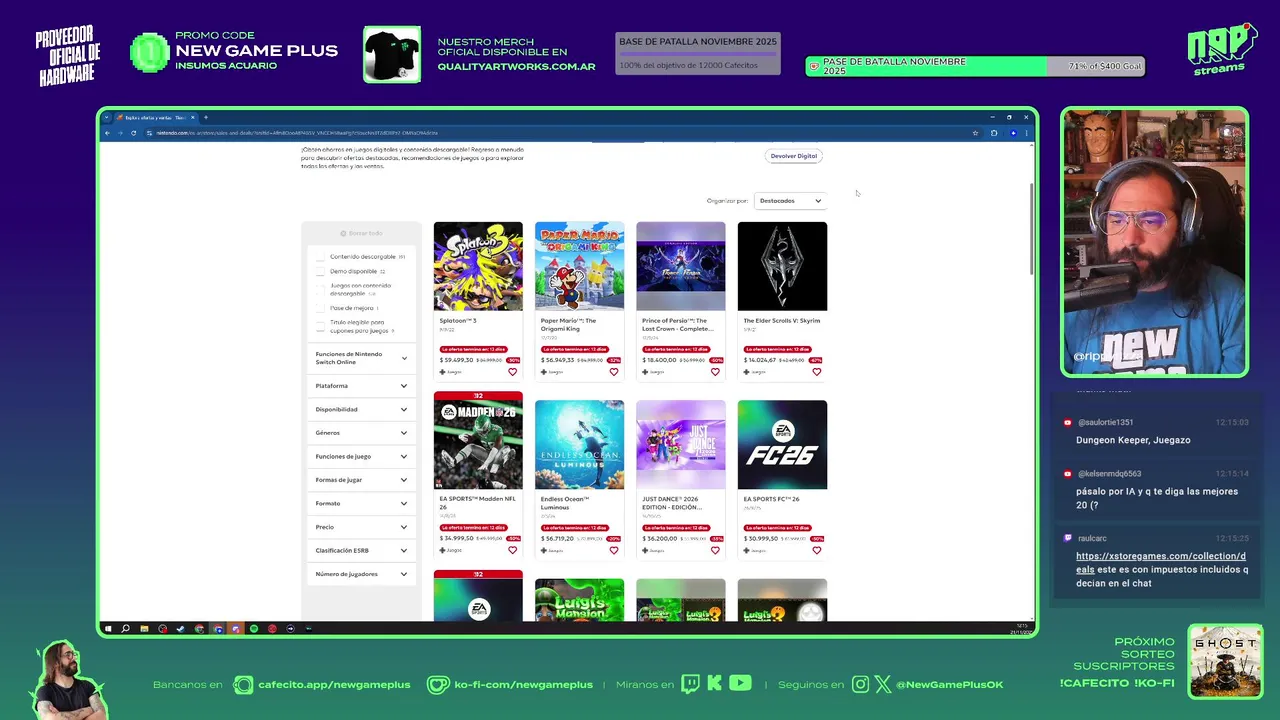The image size is (1280, 720).
Task: Reload the Nintendo page
Action: [134, 133]
